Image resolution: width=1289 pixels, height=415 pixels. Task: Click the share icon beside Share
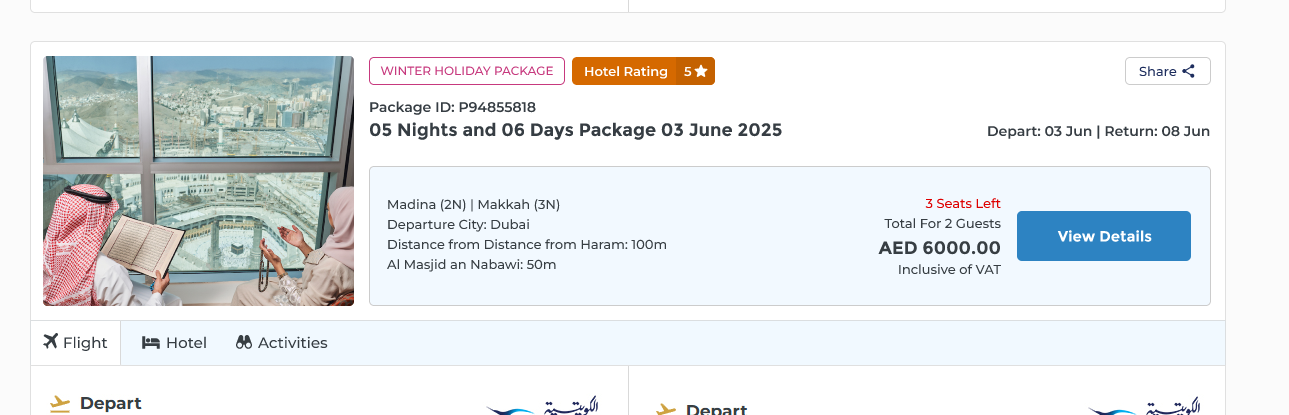(1189, 71)
